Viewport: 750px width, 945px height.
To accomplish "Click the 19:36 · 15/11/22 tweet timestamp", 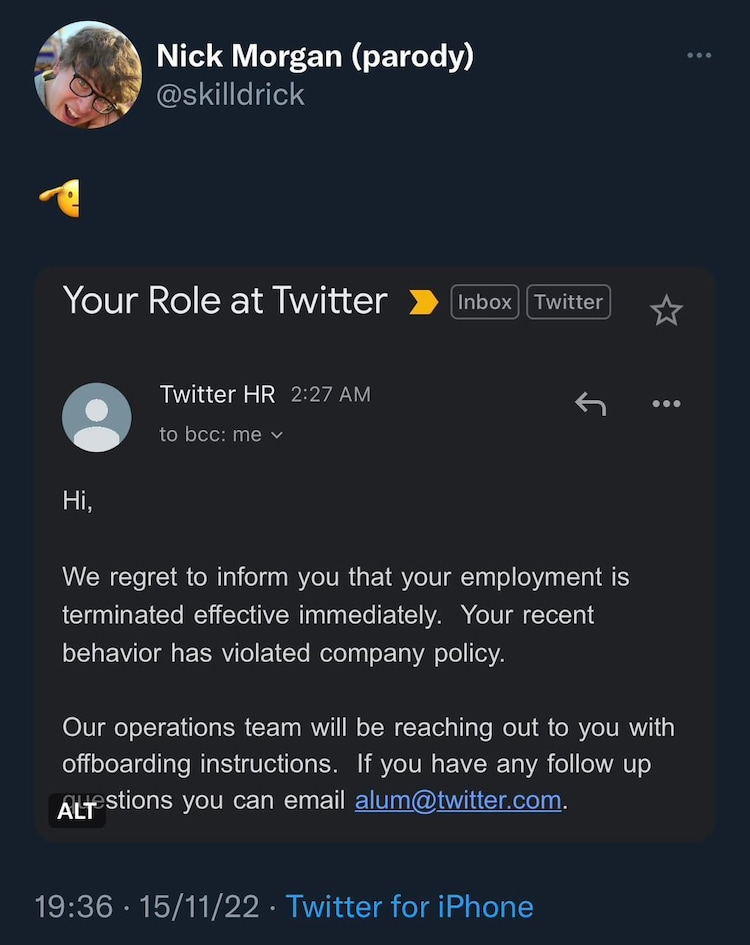I will click(x=146, y=907).
